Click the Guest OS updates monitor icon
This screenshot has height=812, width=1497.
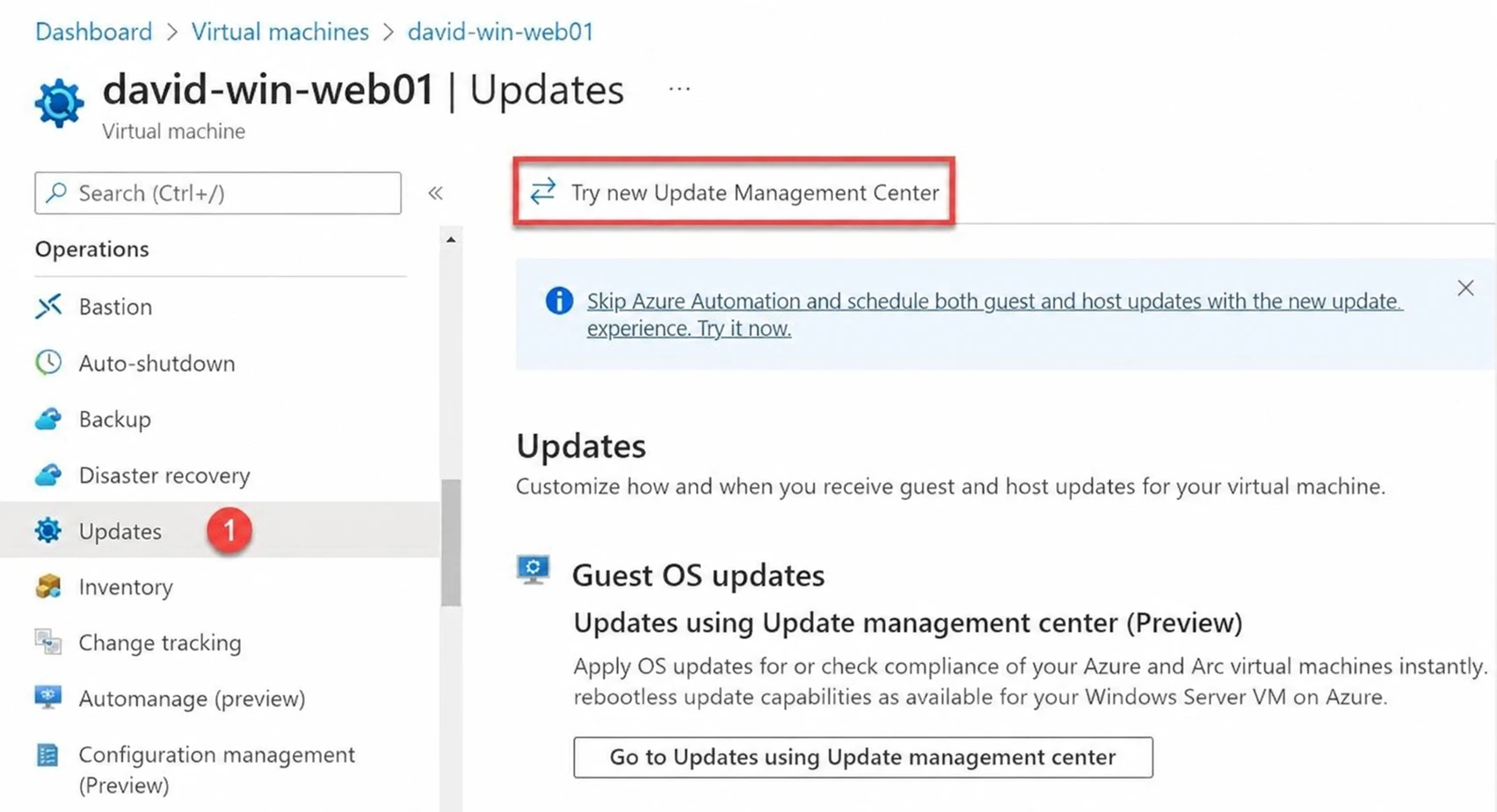tap(533, 570)
